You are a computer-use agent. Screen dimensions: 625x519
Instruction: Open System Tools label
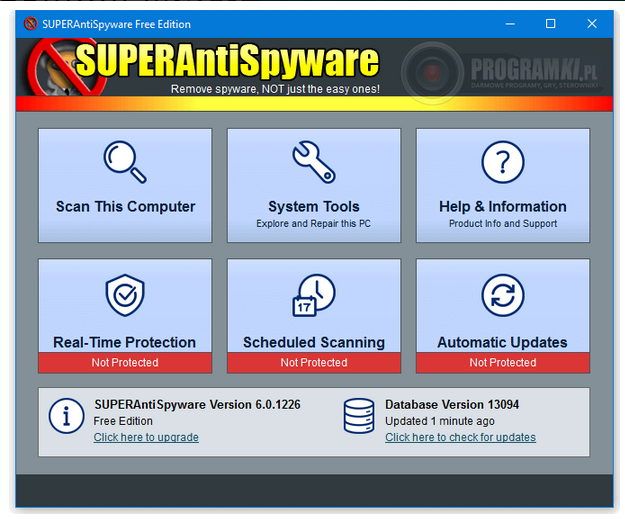click(314, 206)
